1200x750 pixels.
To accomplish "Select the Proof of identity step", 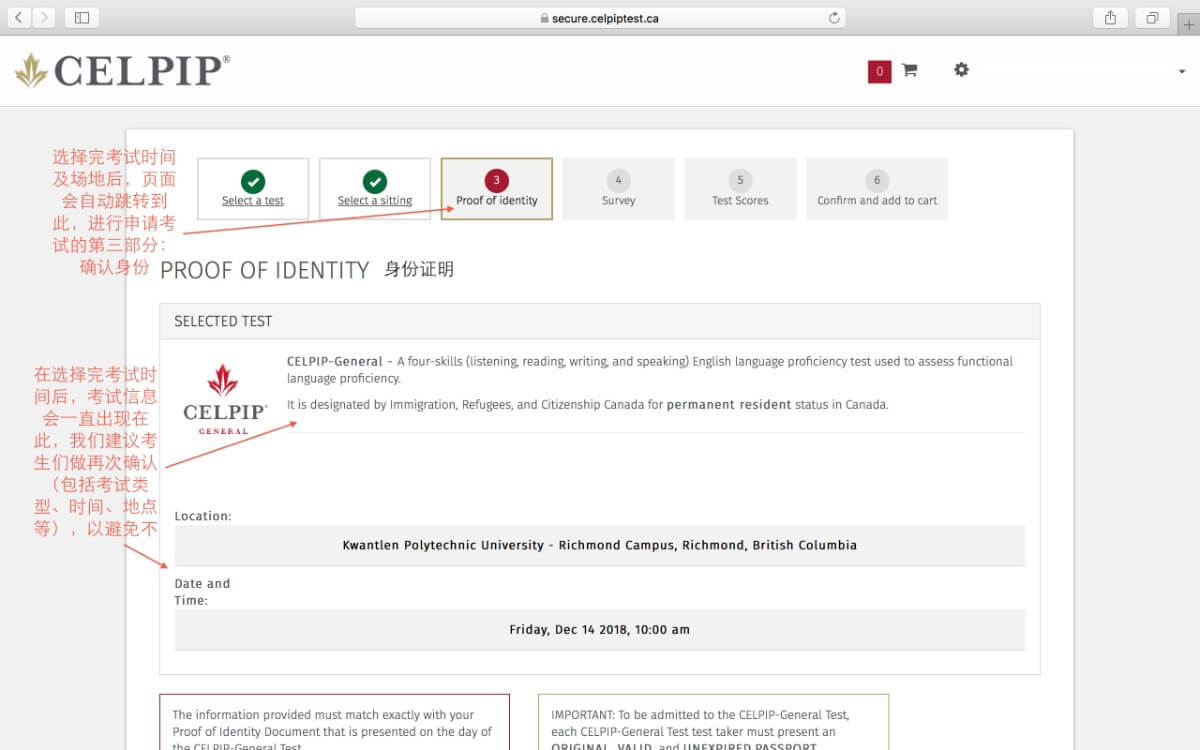I will click(x=497, y=189).
